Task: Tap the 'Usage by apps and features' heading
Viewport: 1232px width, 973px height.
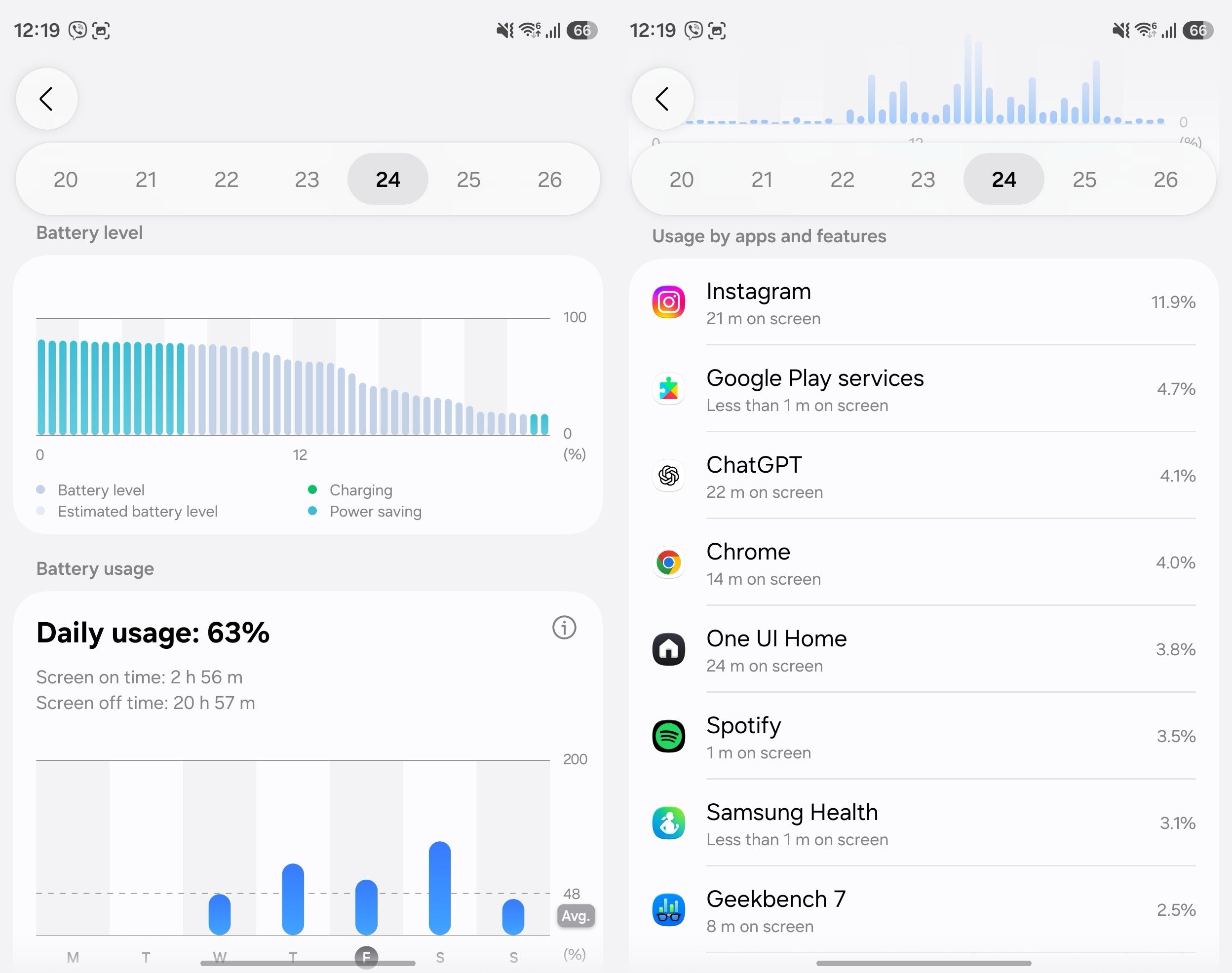Action: point(770,236)
